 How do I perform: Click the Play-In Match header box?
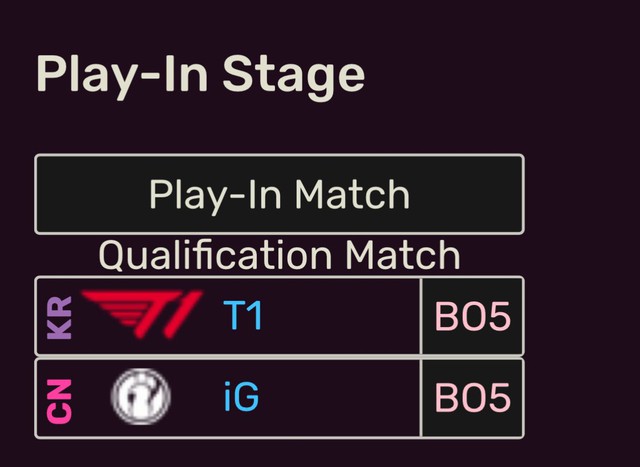[279, 194]
